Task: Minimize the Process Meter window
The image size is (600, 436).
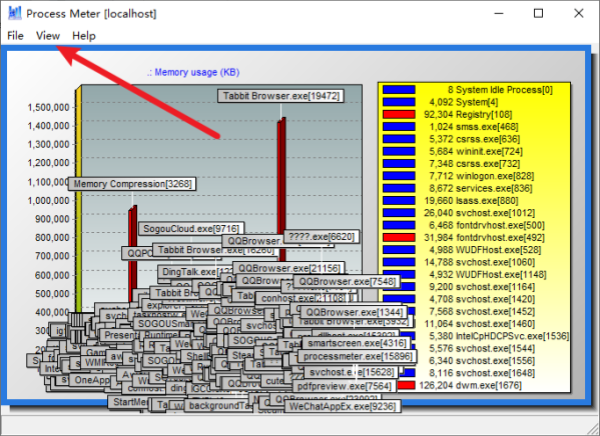Action: (x=499, y=13)
